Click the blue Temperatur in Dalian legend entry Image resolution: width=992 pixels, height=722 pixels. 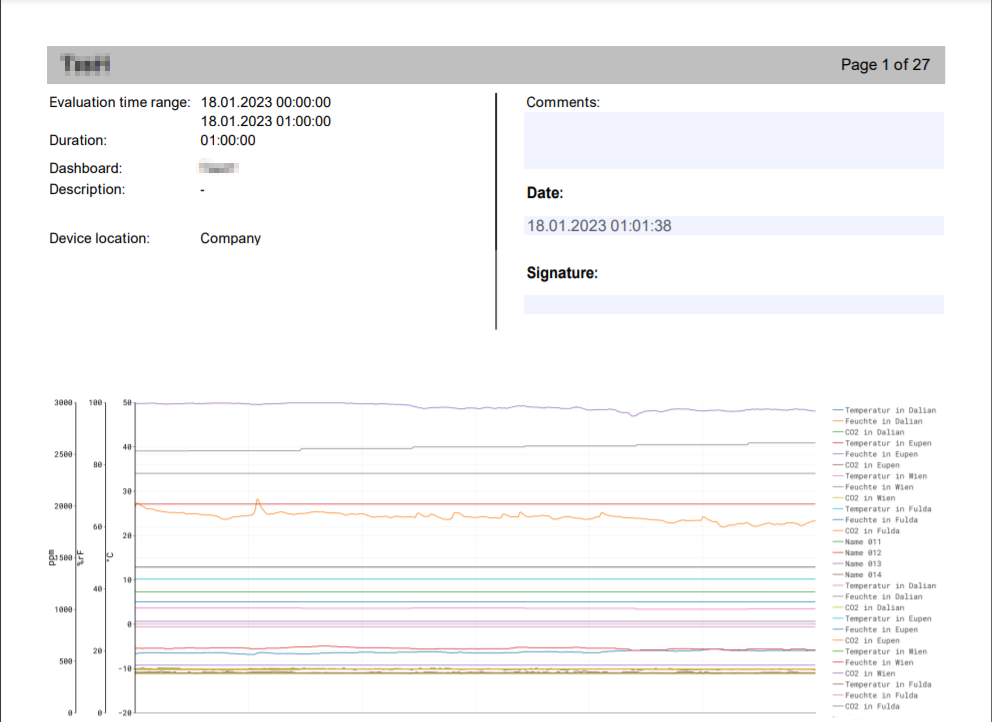[889, 410]
